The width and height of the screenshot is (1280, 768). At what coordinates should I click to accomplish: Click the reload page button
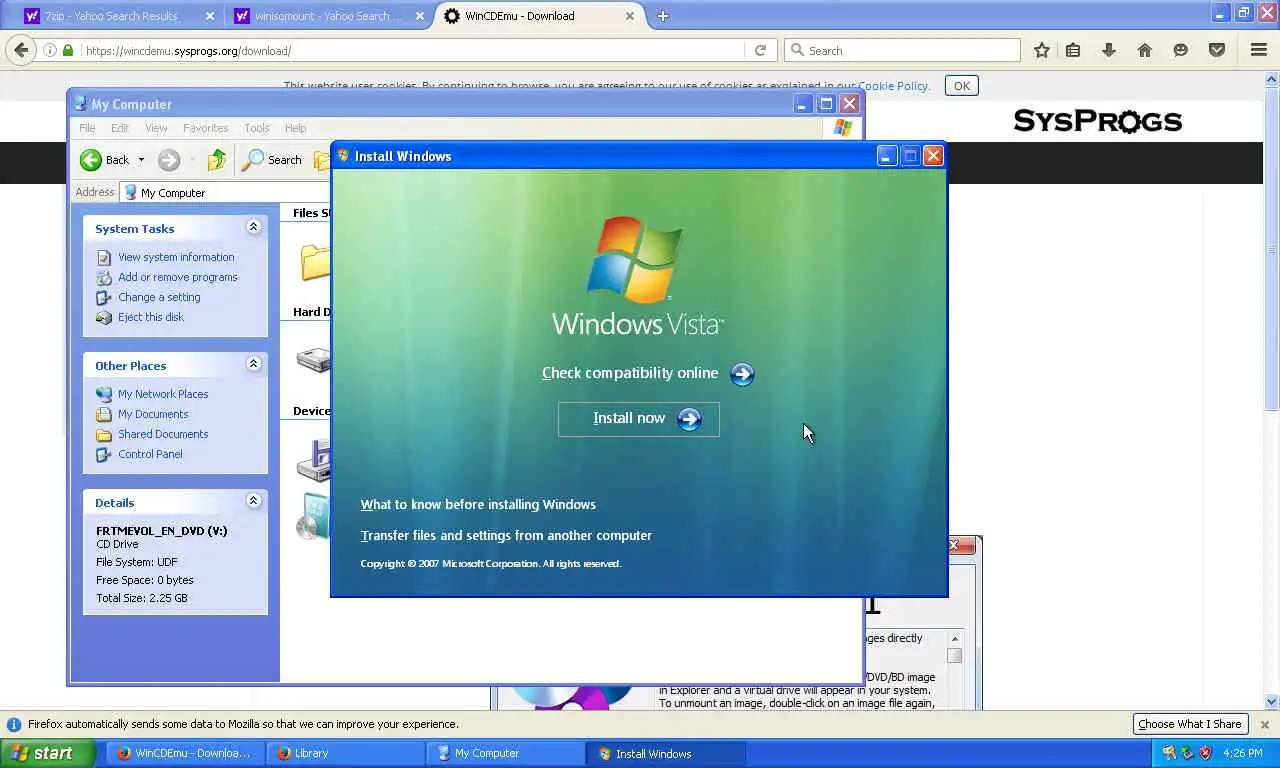(760, 50)
